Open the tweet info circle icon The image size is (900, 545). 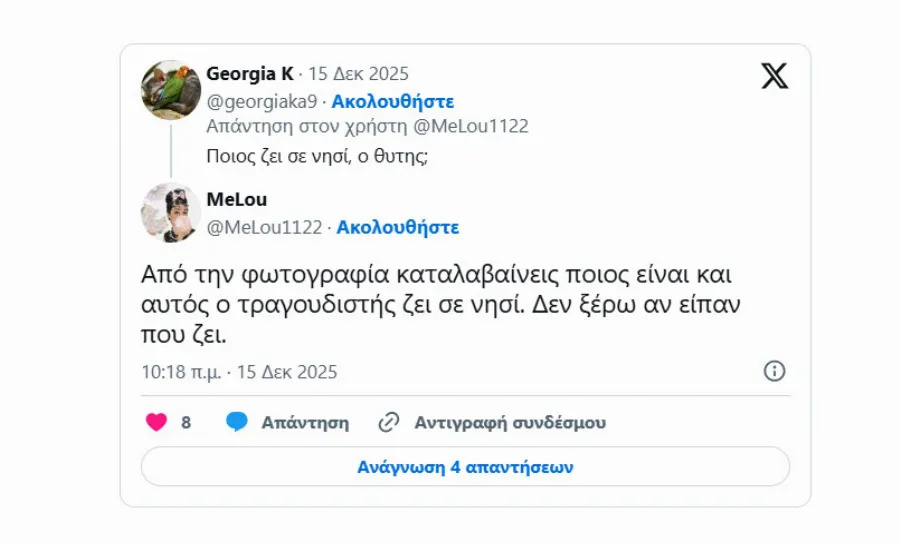[x=774, y=371]
